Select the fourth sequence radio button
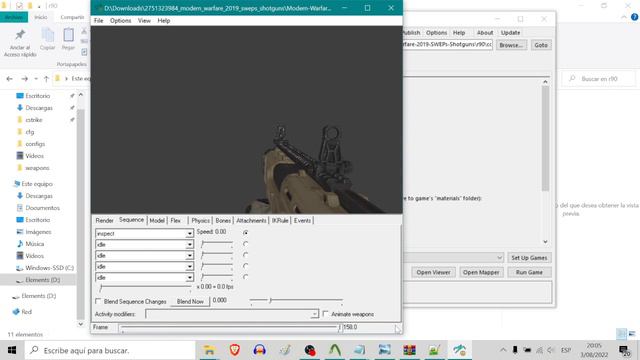This screenshot has height=360, width=640. (245, 266)
